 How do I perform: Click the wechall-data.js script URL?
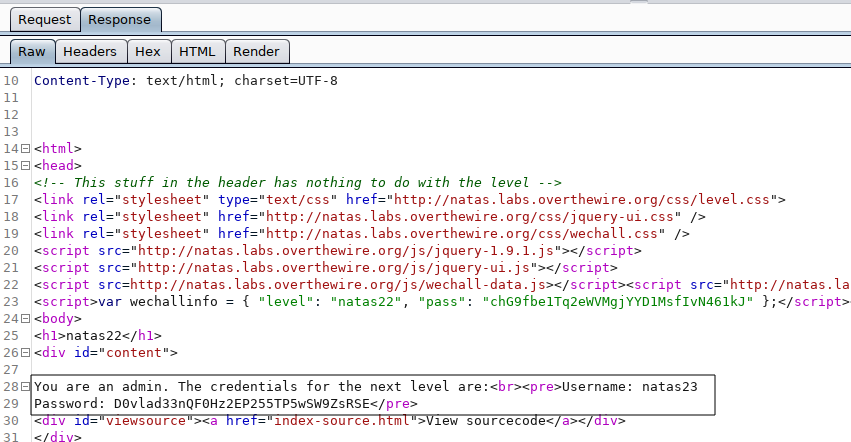point(338,285)
